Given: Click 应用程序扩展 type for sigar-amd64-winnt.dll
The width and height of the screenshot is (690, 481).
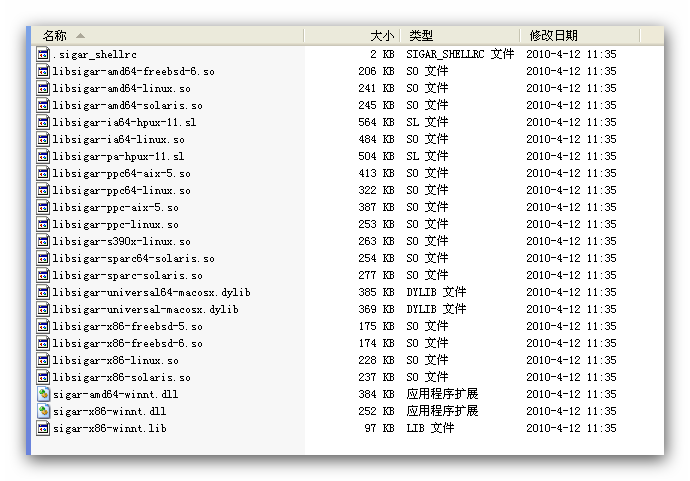Looking at the screenshot, I should 442,394.
